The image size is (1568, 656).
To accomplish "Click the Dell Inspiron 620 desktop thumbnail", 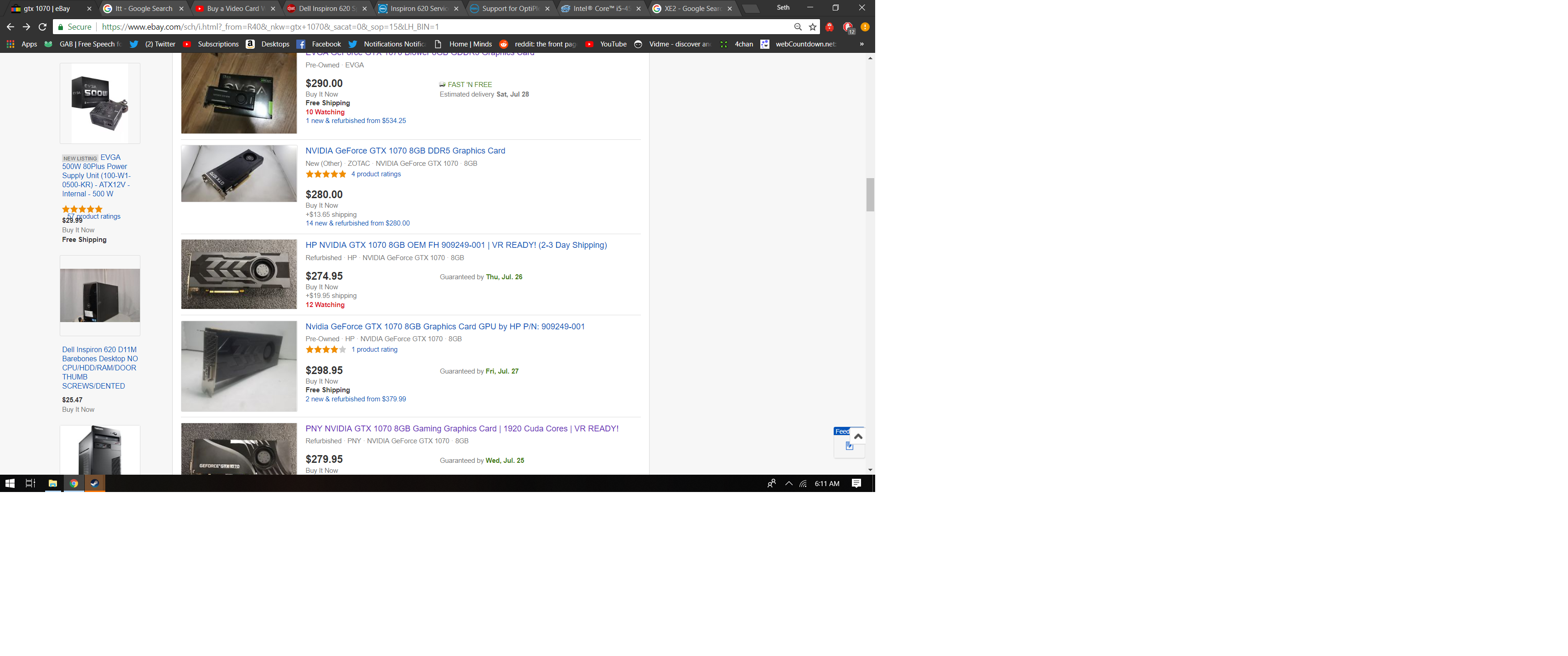I will pyautogui.click(x=100, y=296).
